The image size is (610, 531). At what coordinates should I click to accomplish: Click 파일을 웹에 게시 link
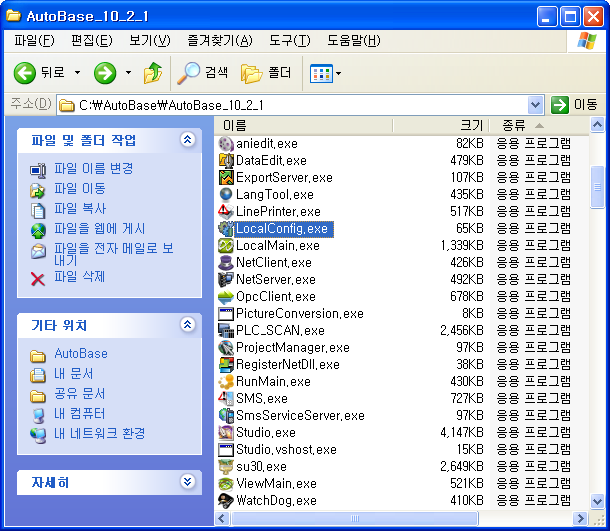tap(100, 229)
